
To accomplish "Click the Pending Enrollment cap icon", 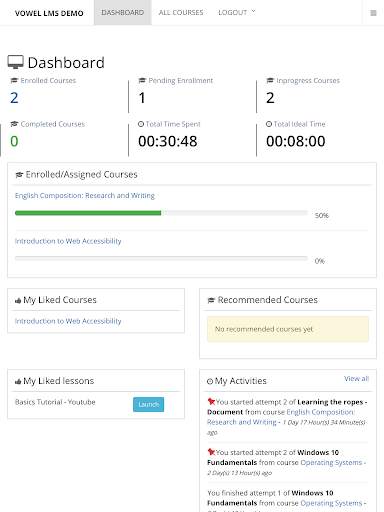I will coord(142,81).
